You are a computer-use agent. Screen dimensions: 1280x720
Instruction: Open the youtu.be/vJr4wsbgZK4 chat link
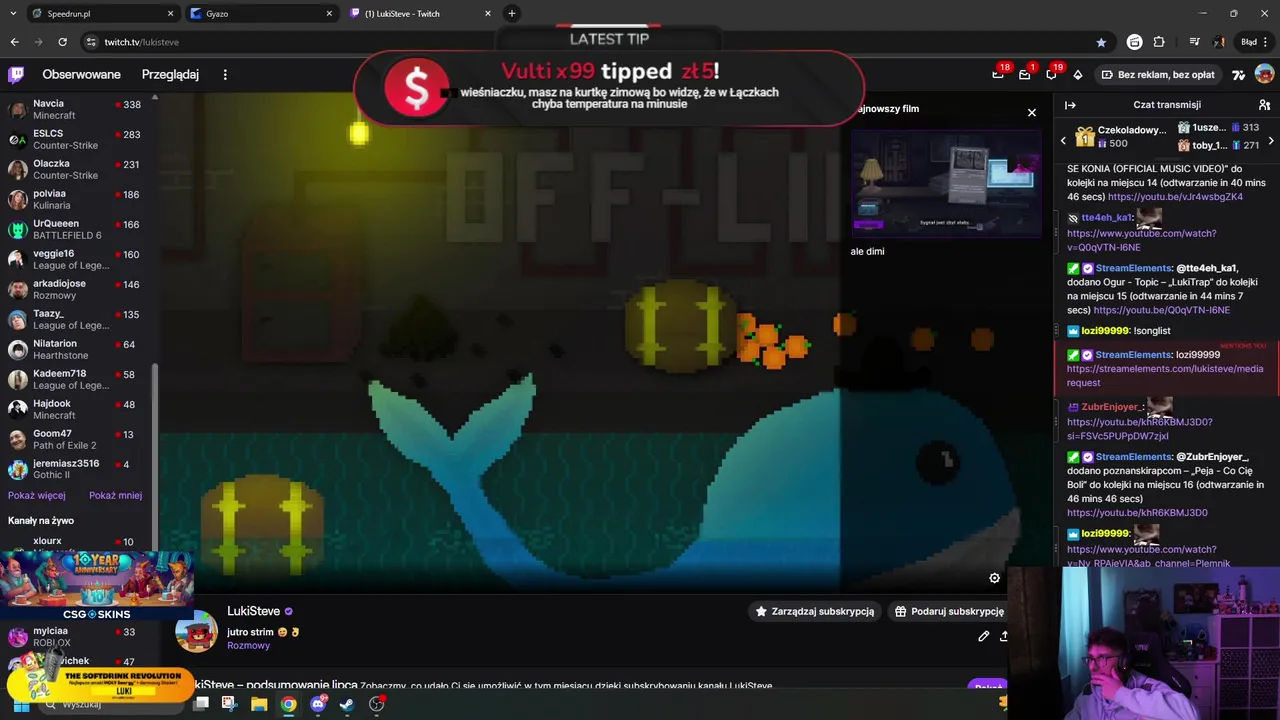[1175, 197]
